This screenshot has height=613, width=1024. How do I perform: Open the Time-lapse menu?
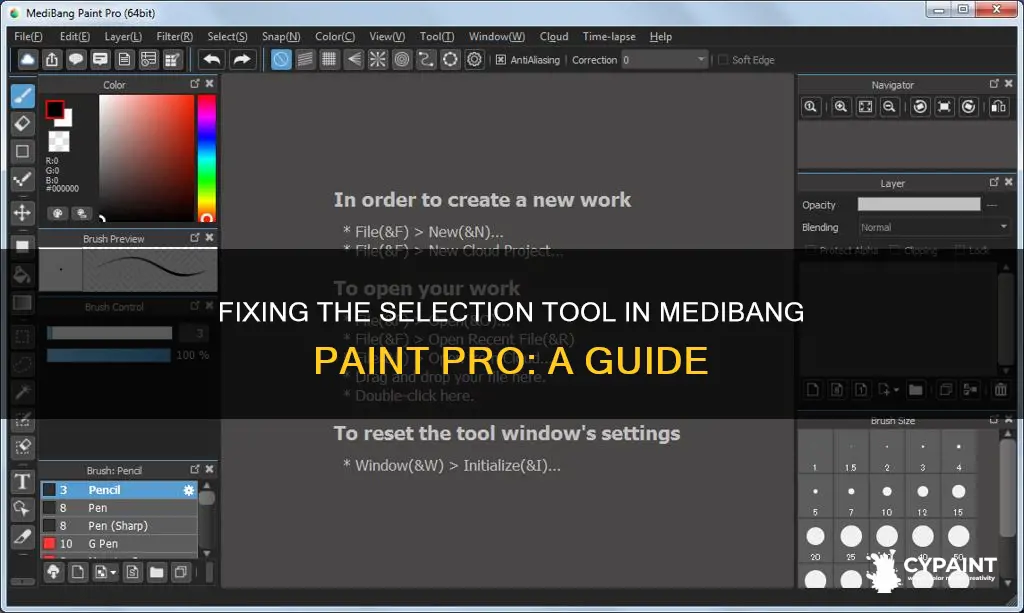click(609, 37)
